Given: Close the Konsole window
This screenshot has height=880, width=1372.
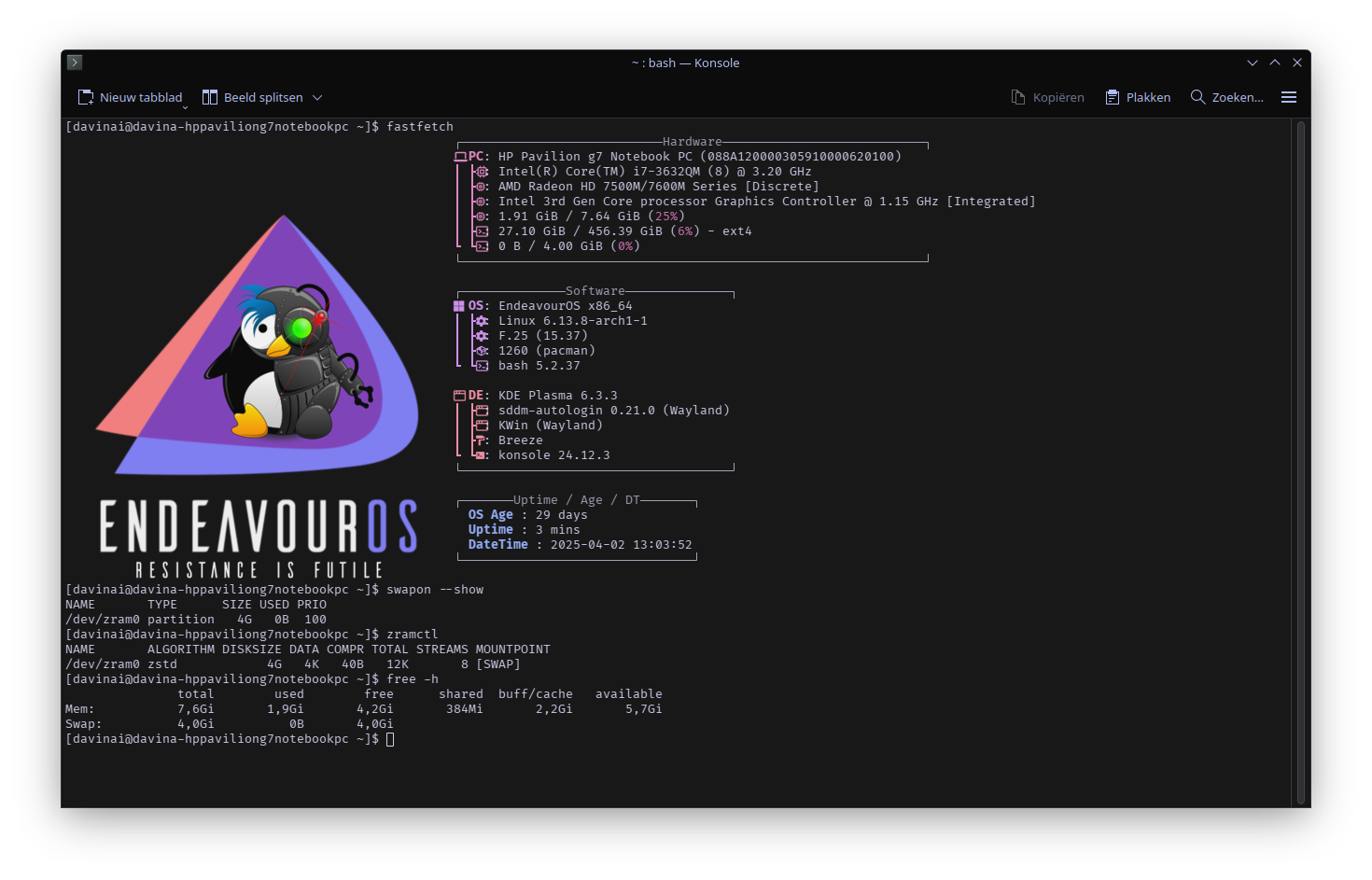Looking at the screenshot, I should click(x=1297, y=63).
